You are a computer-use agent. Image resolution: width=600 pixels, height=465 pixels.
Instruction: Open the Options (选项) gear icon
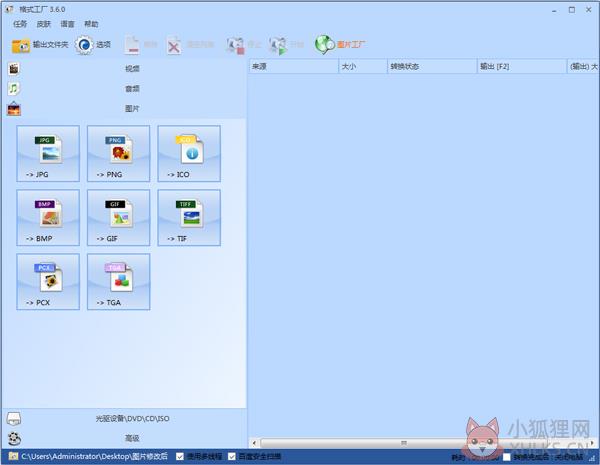click(x=84, y=45)
